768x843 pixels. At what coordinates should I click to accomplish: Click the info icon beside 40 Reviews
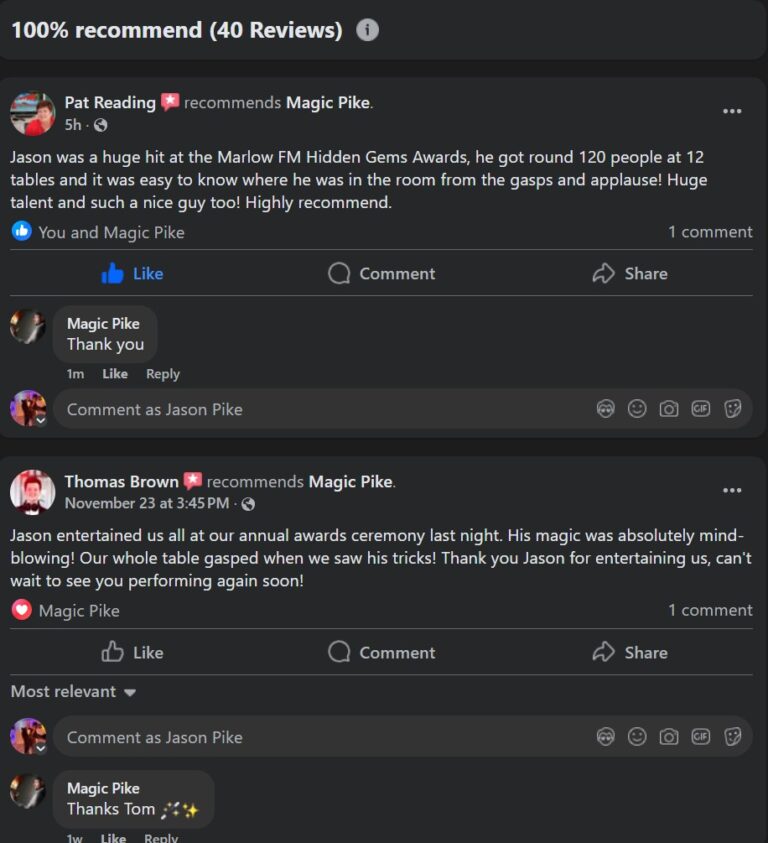tap(368, 30)
